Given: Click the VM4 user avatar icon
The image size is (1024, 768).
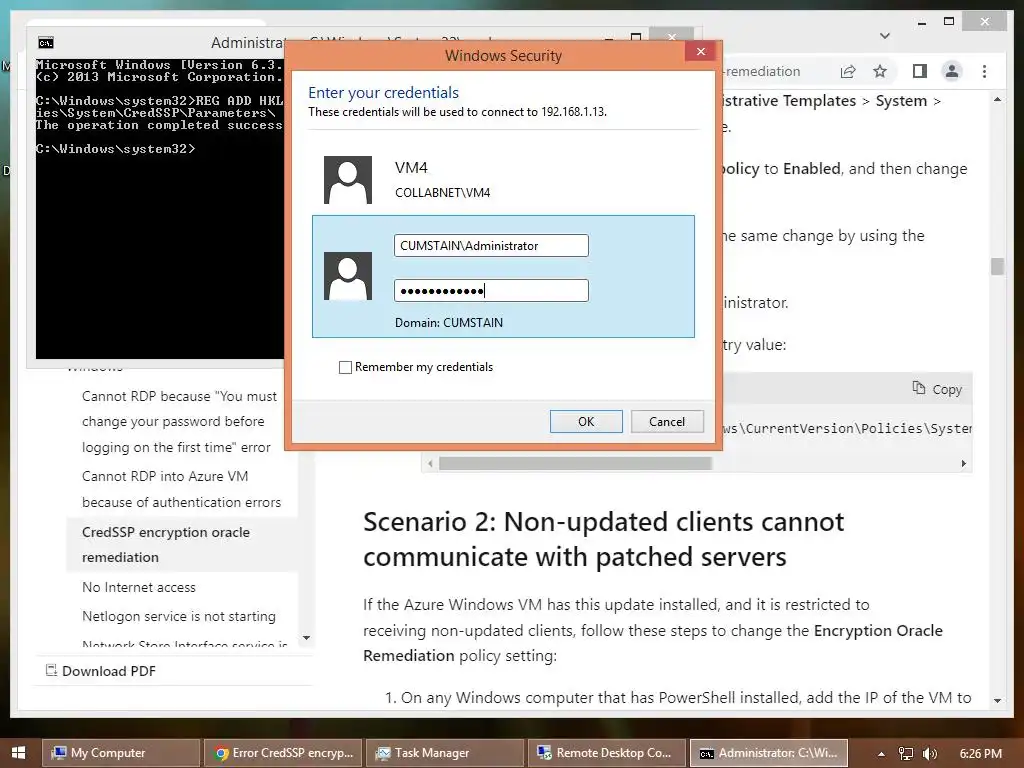Looking at the screenshot, I should click(x=348, y=180).
